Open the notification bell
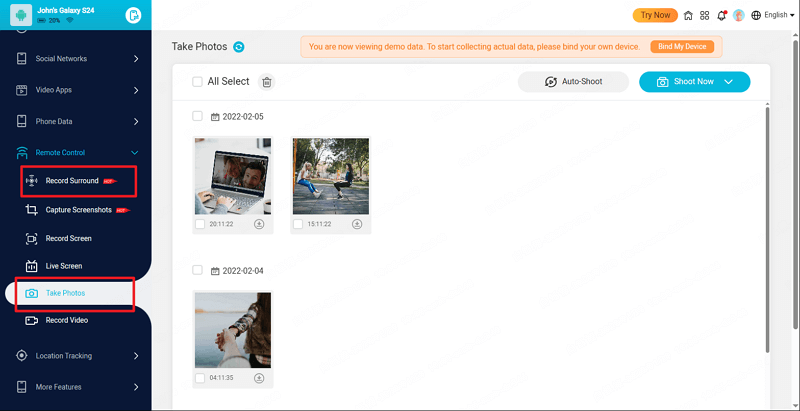Viewport: 800px width, 411px height. coord(721,15)
